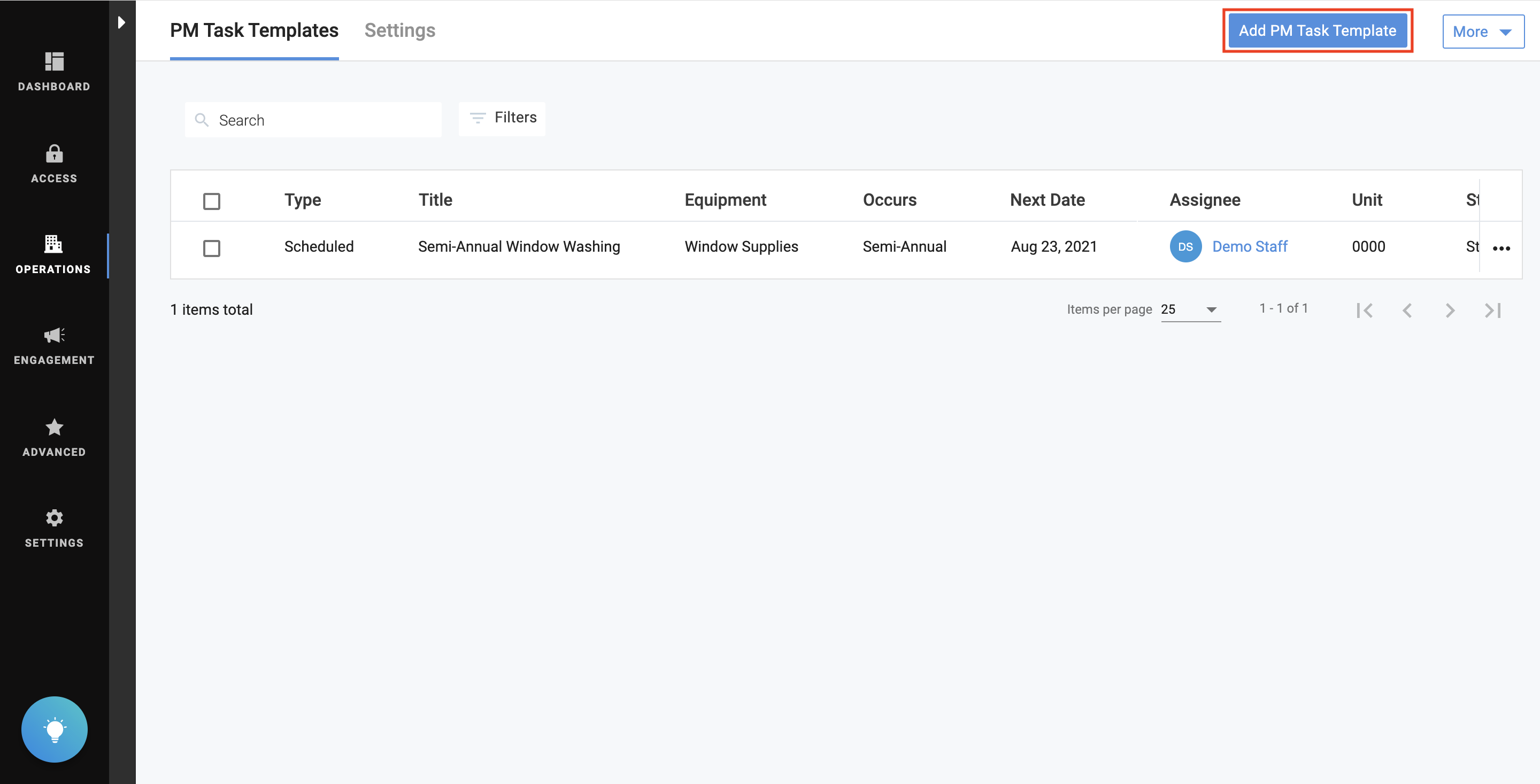Click Add PM Task Template button
1540x784 pixels.
[x=1317, y=30]
